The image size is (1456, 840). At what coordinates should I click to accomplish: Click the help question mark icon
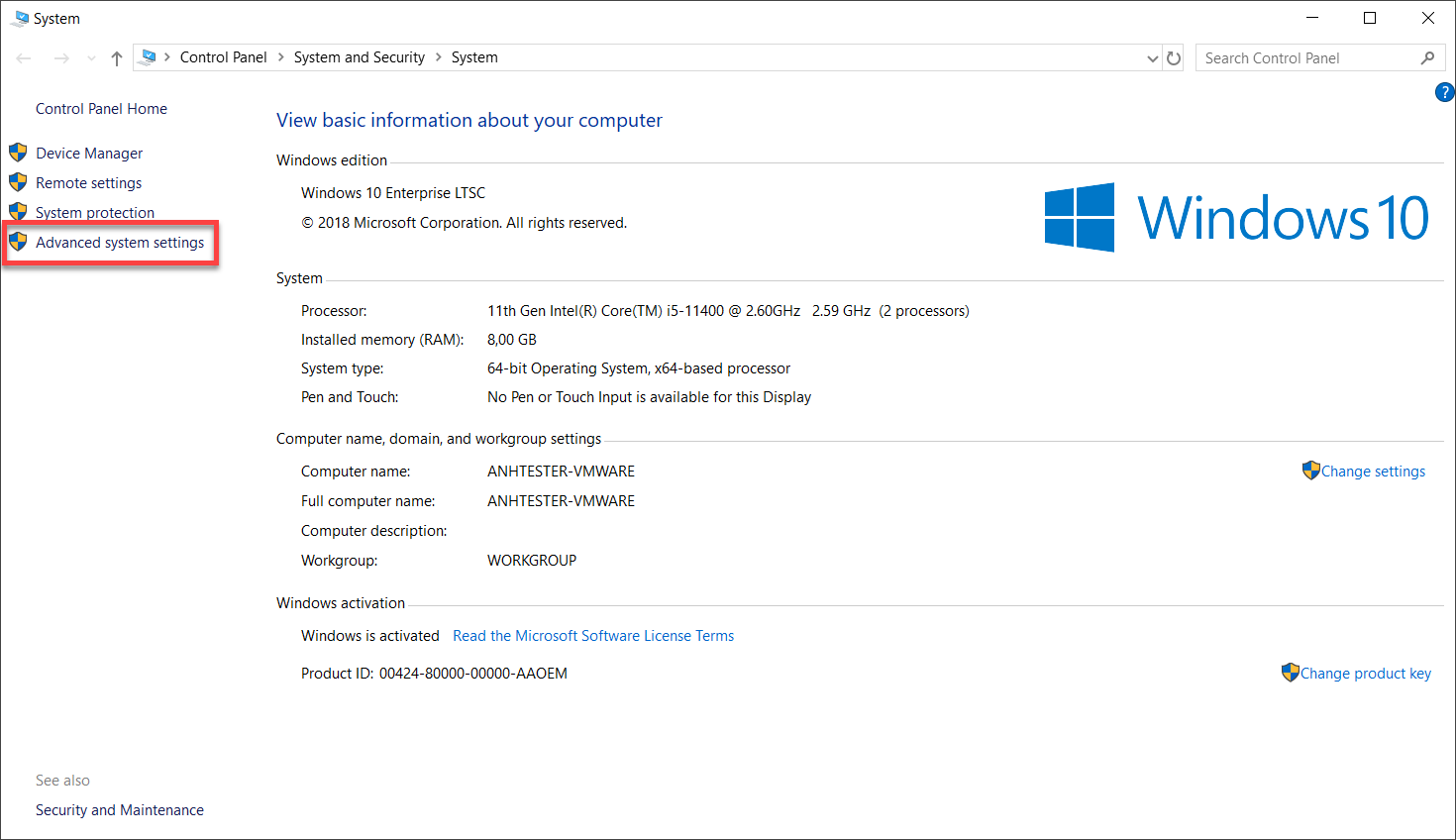1444,92
